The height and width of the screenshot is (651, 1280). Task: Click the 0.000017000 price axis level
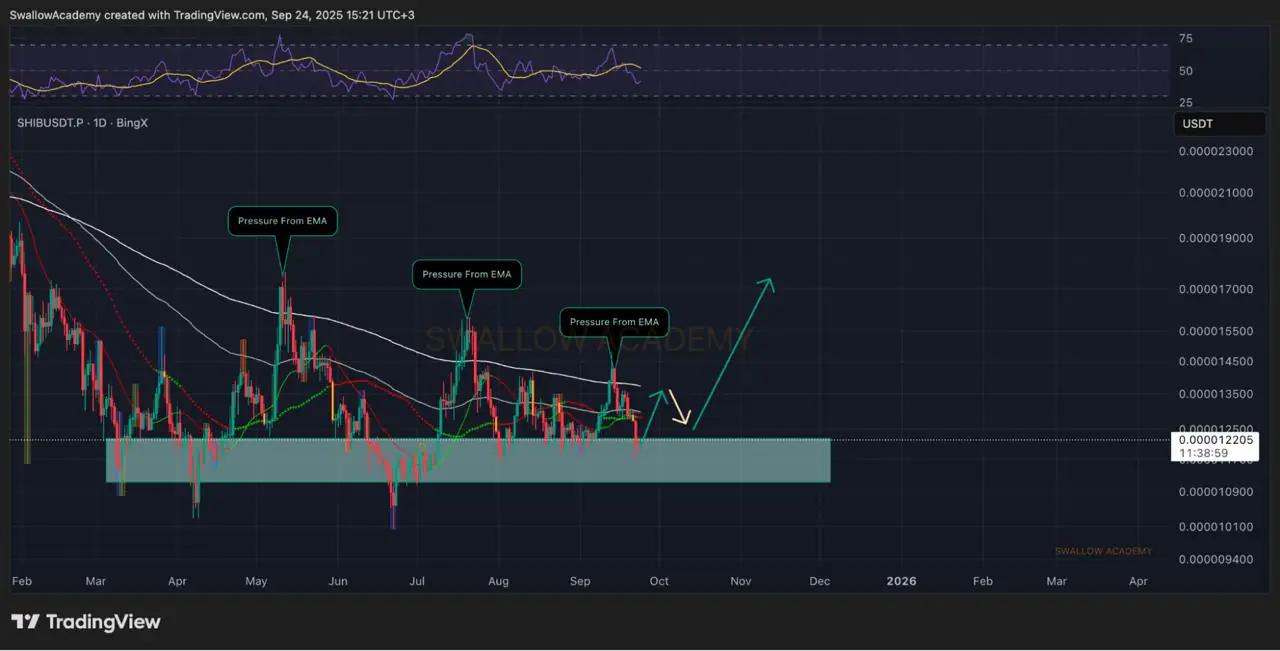click(x=1215, y=290)
